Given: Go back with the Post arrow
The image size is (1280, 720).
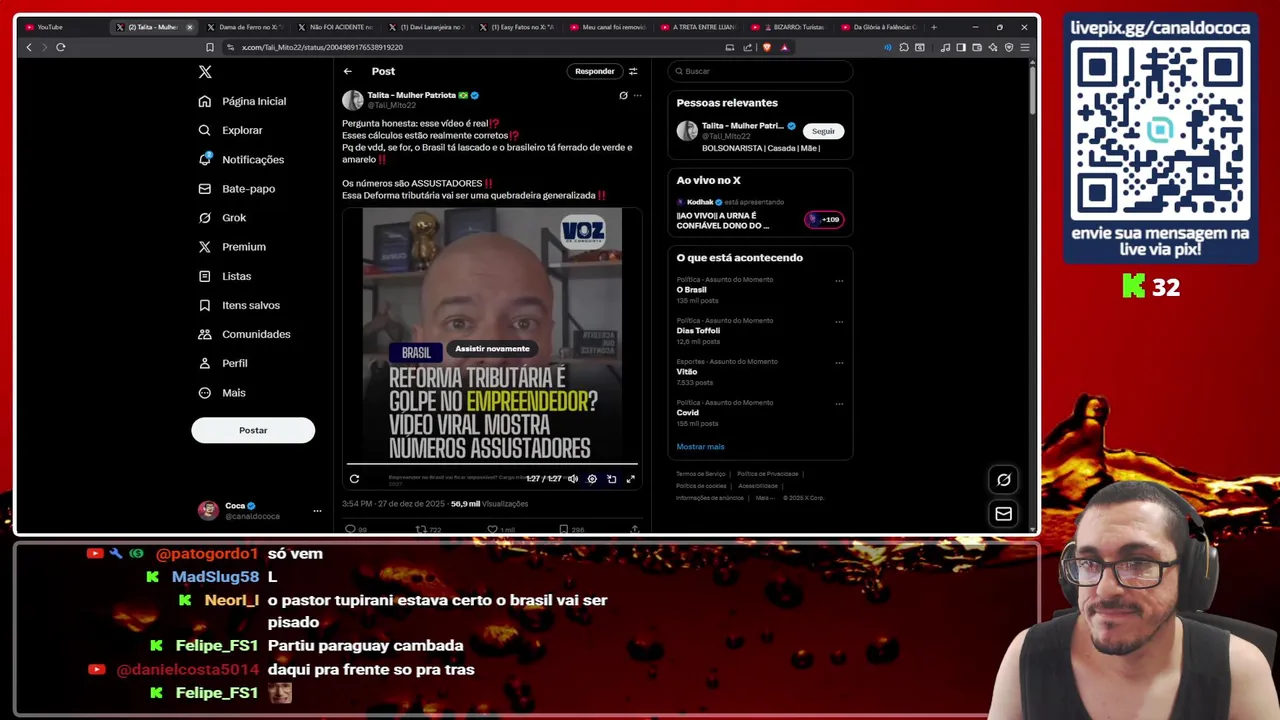Looking at the screenshot, I should click(347, 71).
